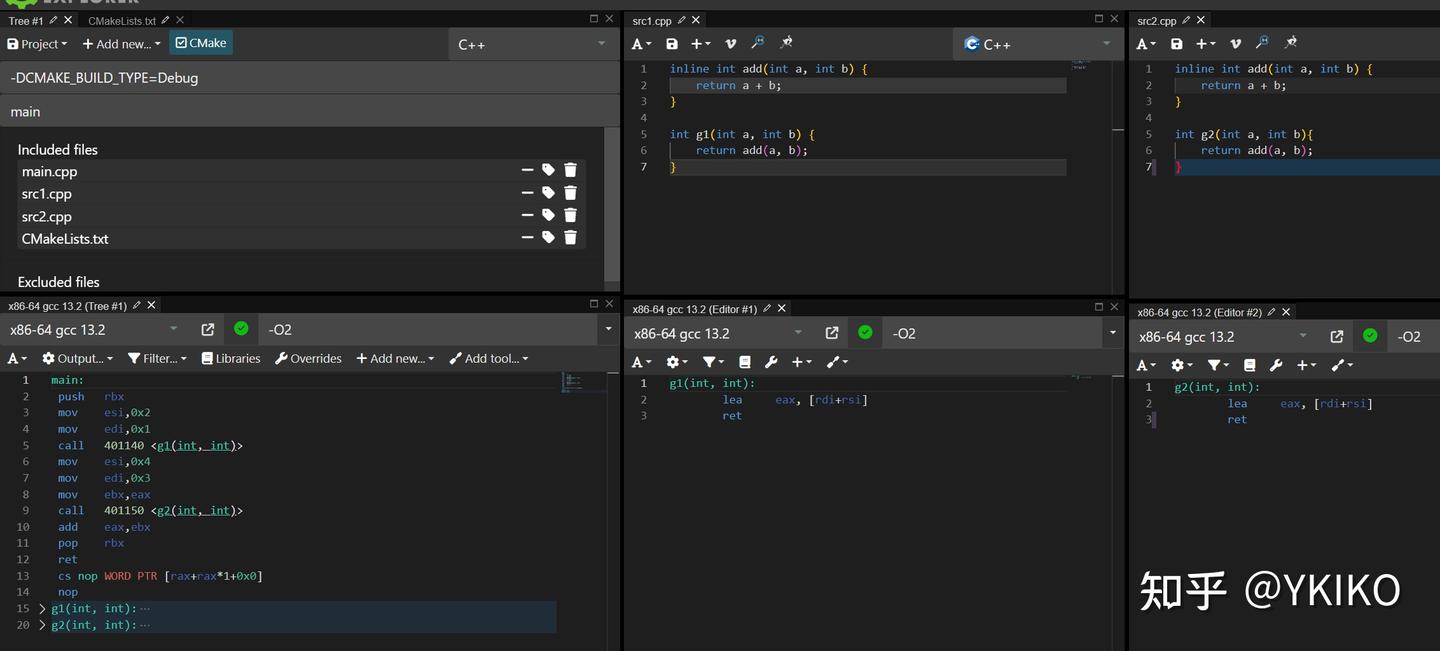1440x651 pixels.
Task: Click the green compile status icon in Tree #1 pane
Action: coord(241,328)
